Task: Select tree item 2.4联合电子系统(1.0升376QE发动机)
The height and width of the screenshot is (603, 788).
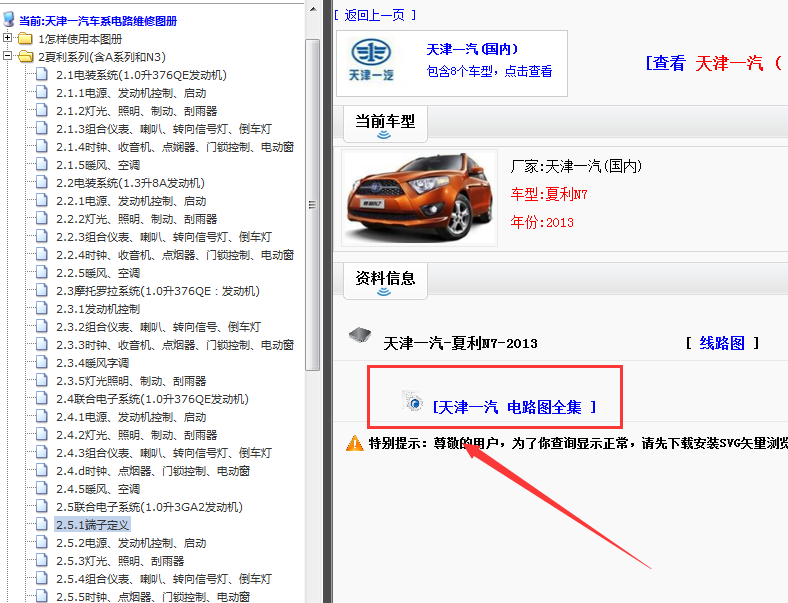Action: (x=152, y=399)
